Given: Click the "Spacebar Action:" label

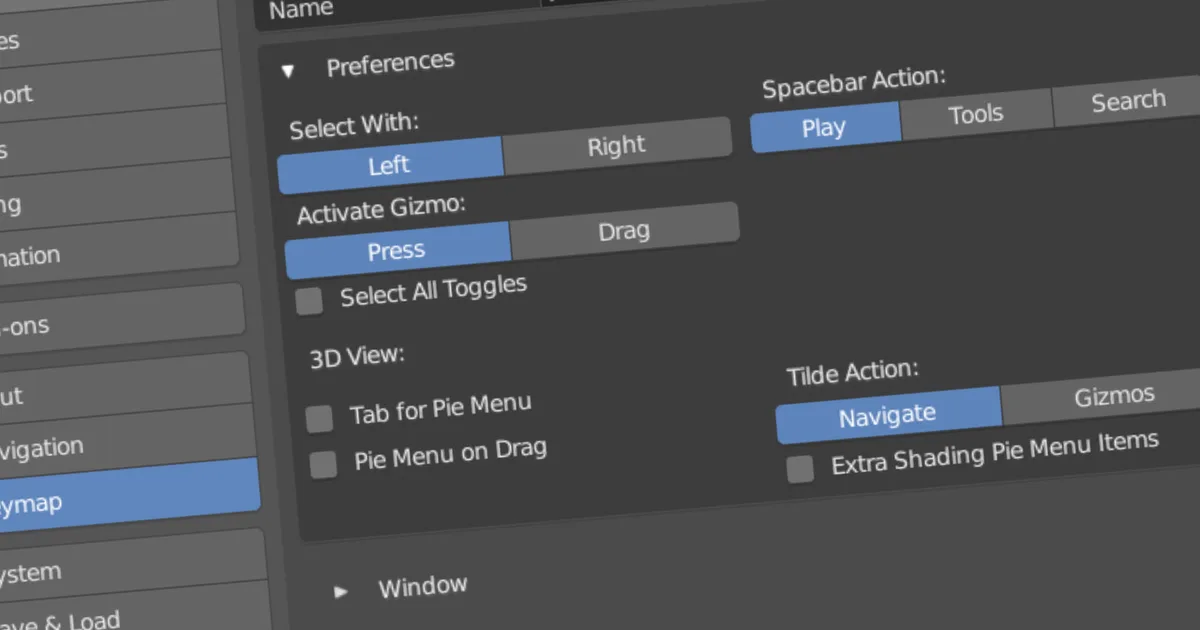Looking at the screenshot, I should tap(854, 83).
